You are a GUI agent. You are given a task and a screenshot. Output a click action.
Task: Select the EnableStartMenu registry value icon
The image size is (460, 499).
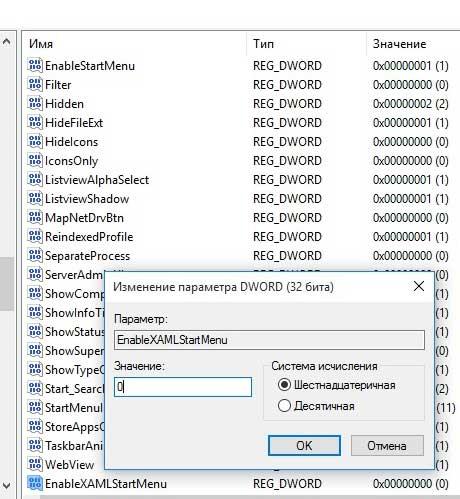tap(35, 65)
